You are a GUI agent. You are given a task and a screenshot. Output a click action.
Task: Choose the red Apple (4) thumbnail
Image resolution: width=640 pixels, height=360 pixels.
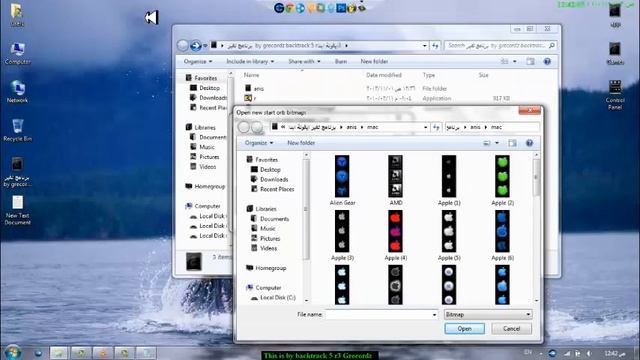point(395,231)
